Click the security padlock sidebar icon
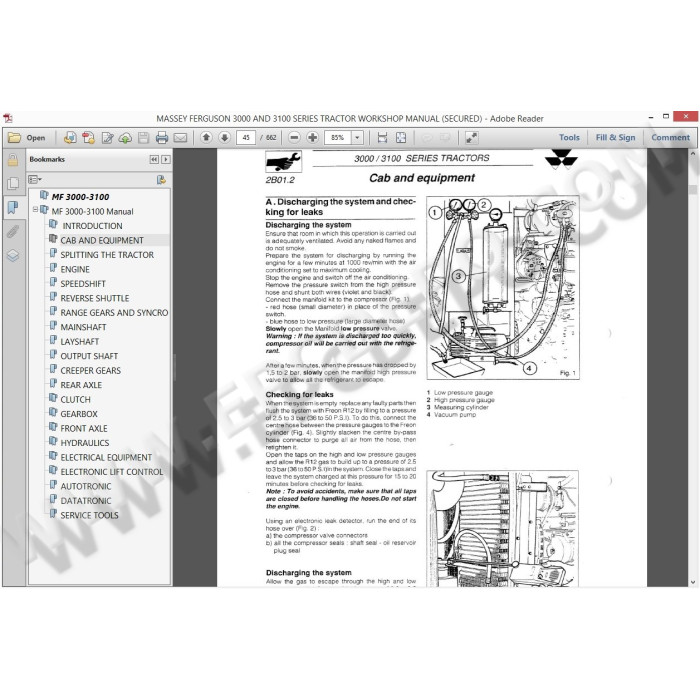The width and height of the screenshot is (700, 700). pyautogui.click(x=13, y=160)
